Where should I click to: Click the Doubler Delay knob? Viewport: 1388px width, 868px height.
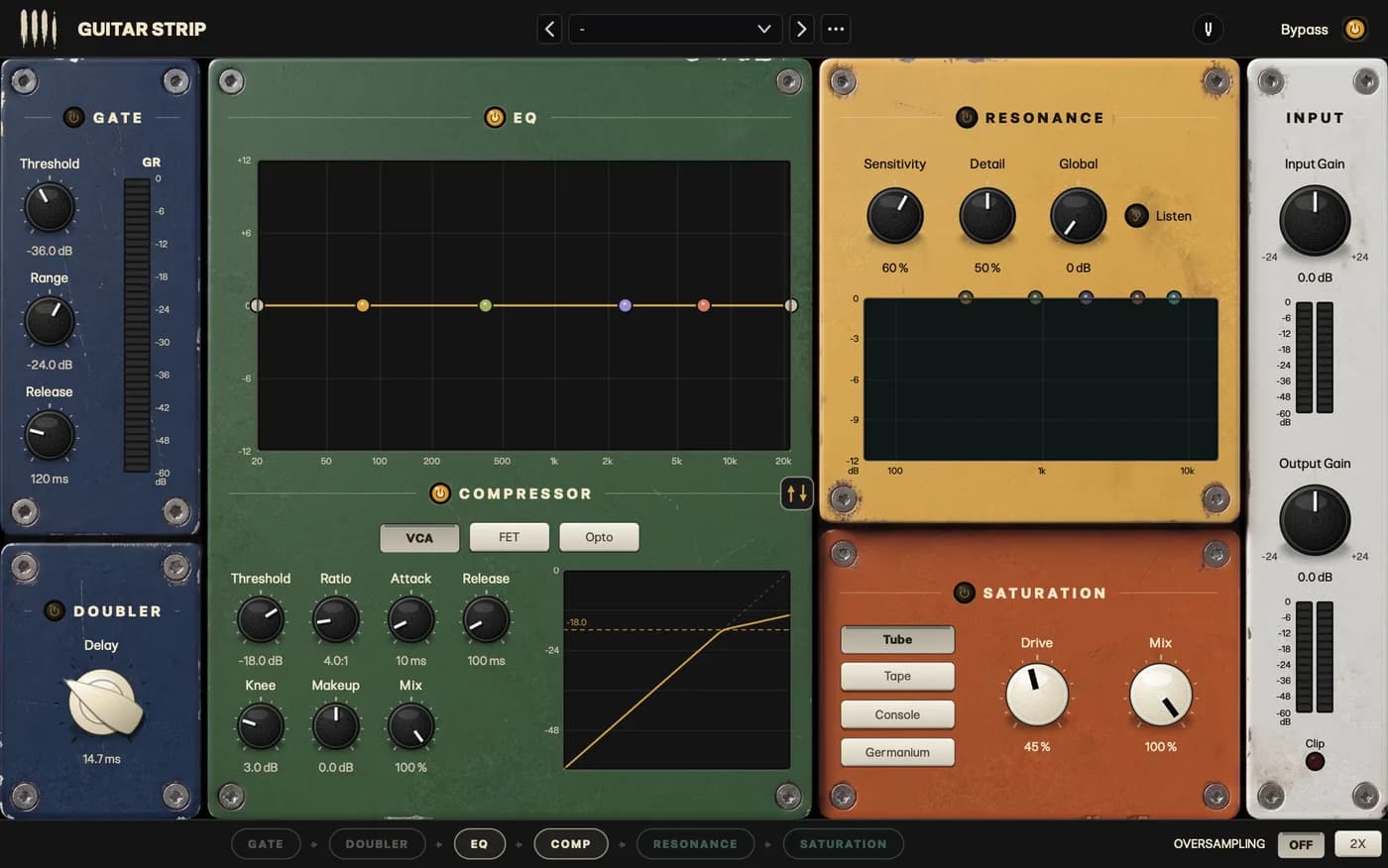[x=101, y=703]
